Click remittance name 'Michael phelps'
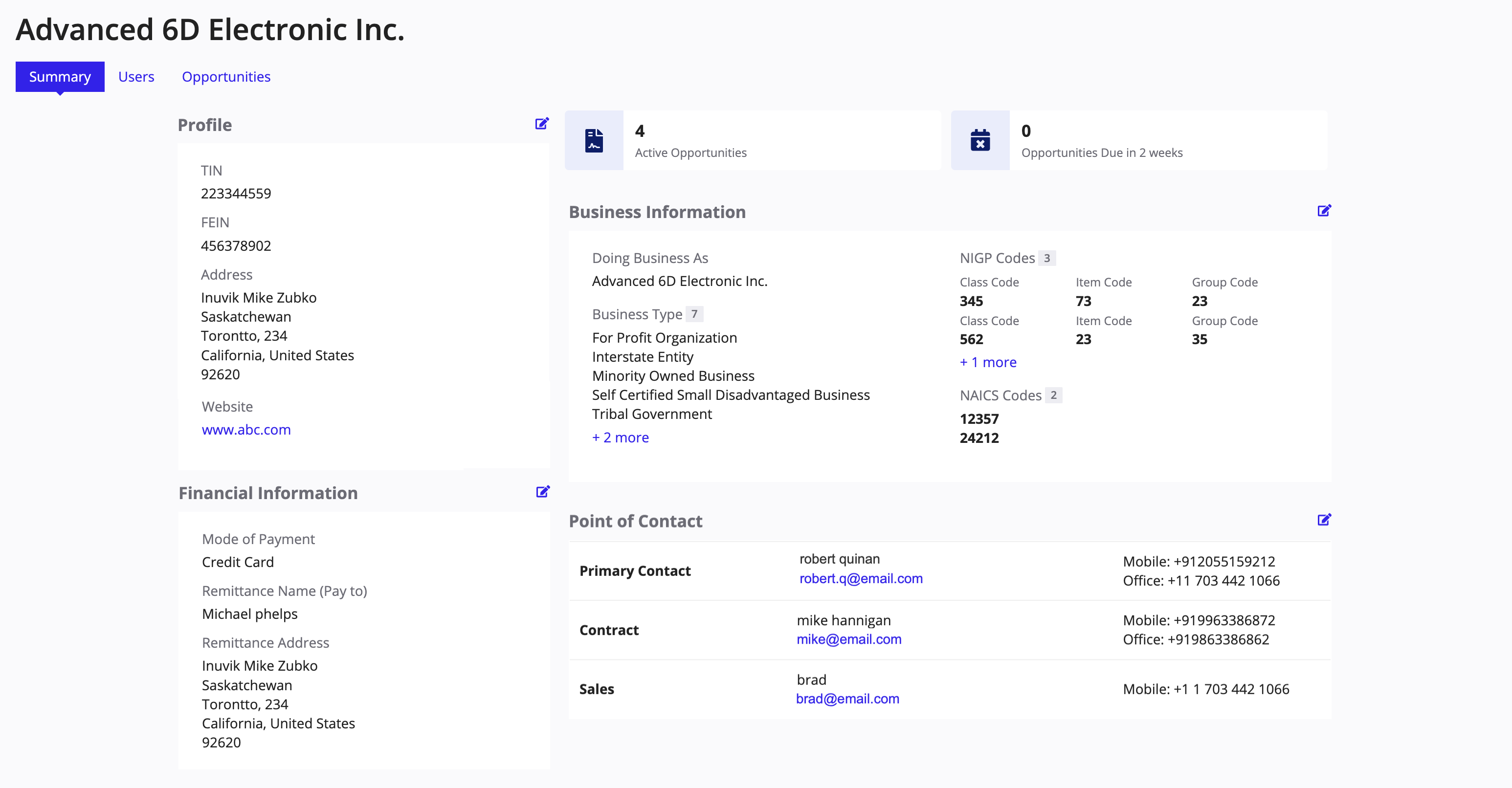1512x788 pixels. coord(249,614)
